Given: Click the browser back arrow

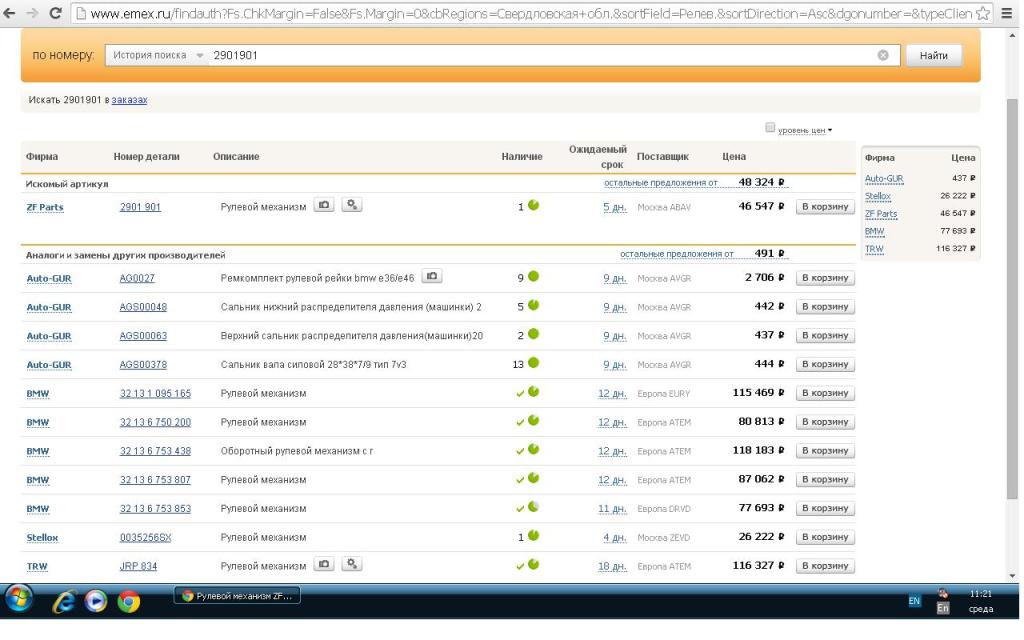Looking at the screenshot, I should [x=10, y=12].
